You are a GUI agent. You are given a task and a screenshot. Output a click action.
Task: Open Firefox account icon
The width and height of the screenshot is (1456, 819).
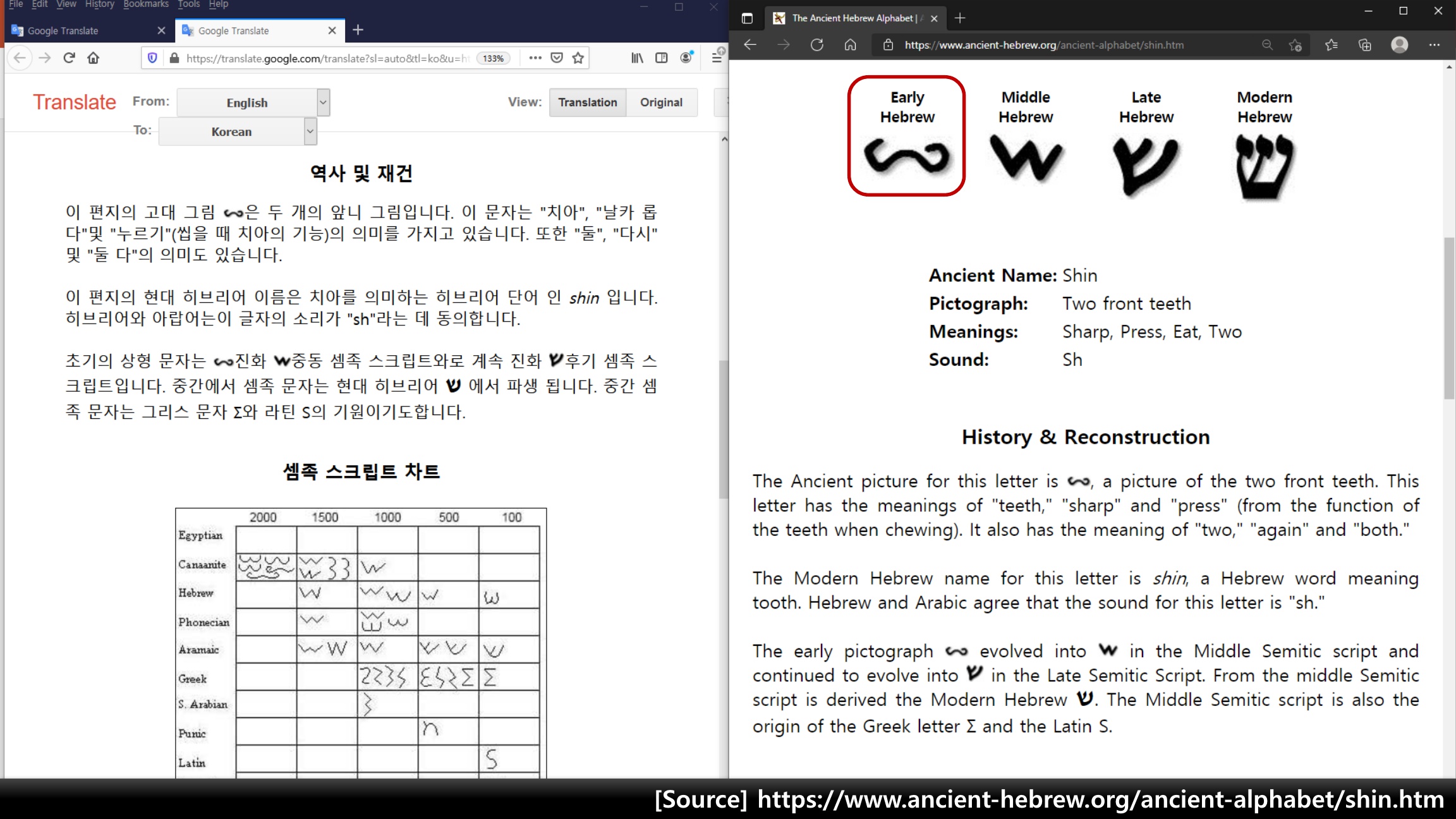[686, 58]
